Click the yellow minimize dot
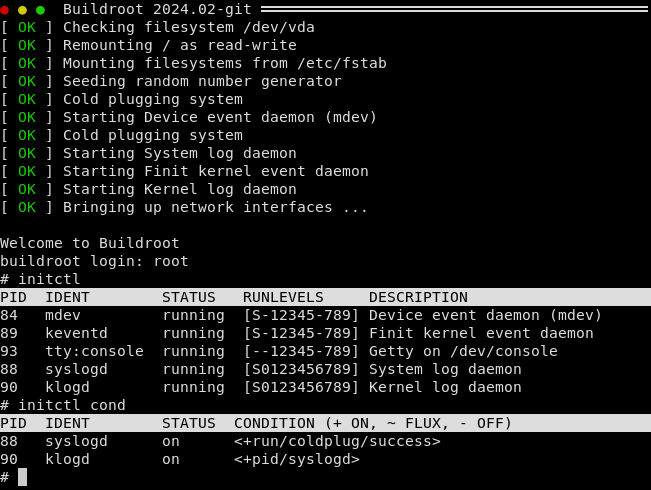 pyautogui.click(x=22, y=10)
